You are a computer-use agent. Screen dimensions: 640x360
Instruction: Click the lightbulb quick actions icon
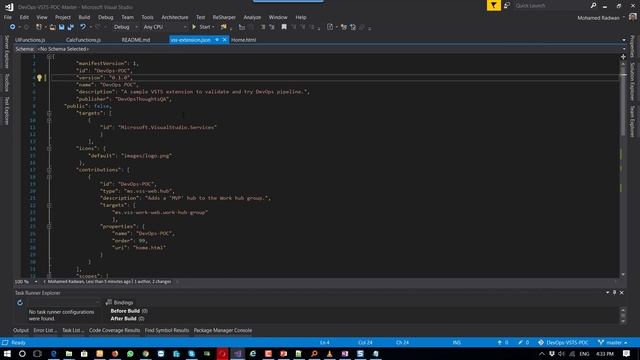[39, 78]
